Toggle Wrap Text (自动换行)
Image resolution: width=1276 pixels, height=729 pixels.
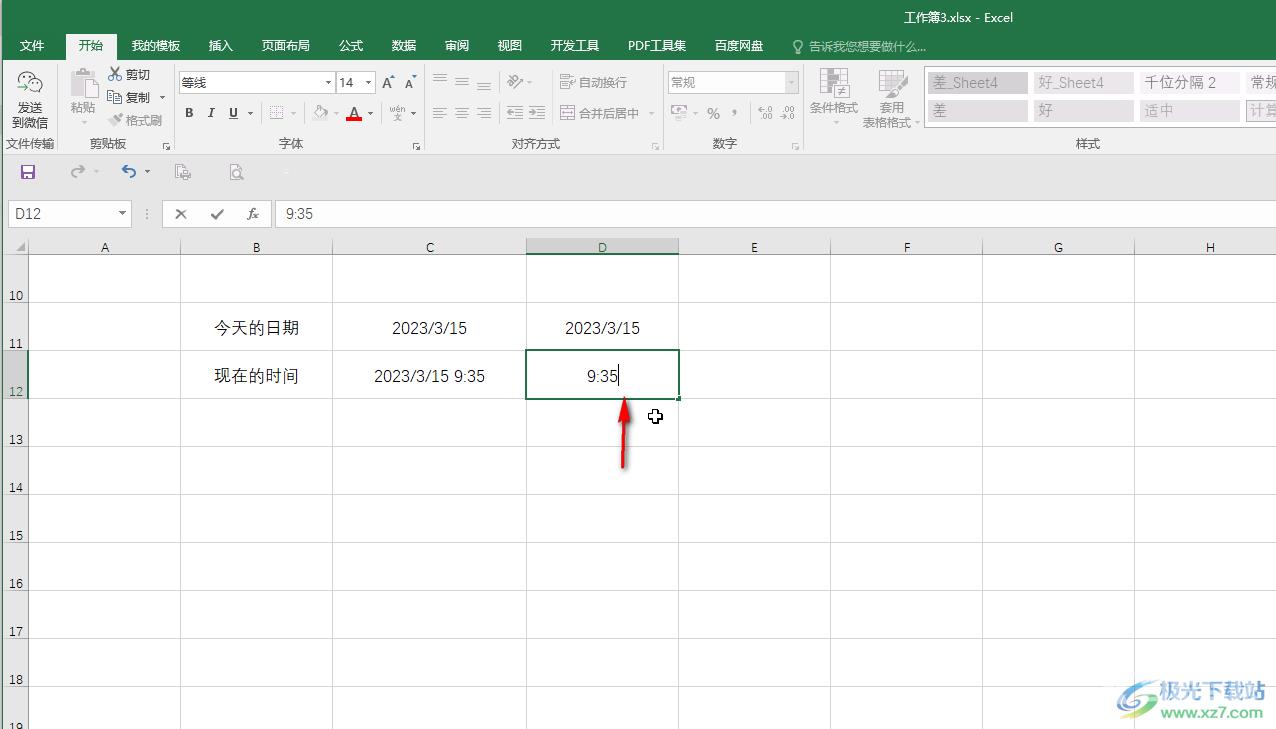click(x=594, y=82)
